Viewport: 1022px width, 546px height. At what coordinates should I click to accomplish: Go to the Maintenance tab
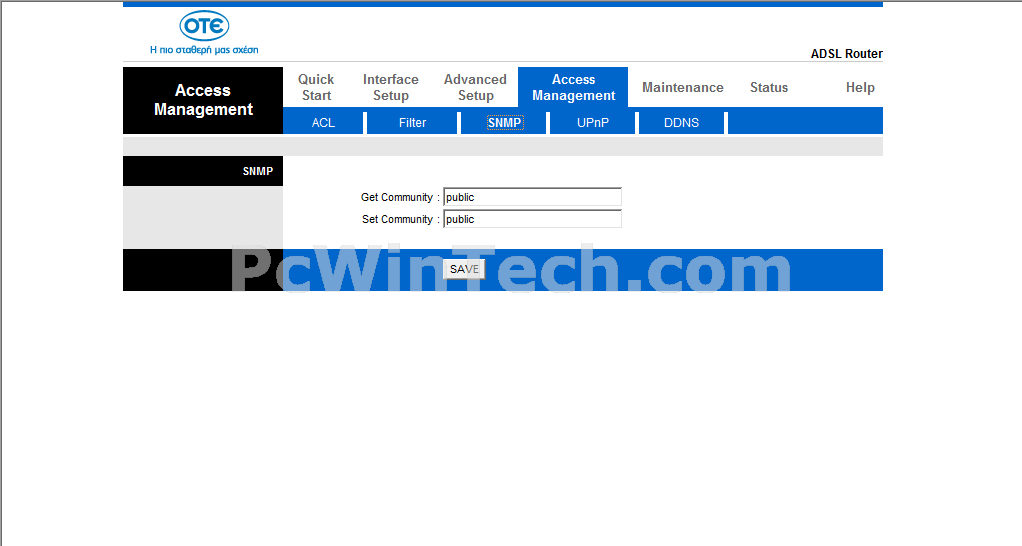(682, 87)
